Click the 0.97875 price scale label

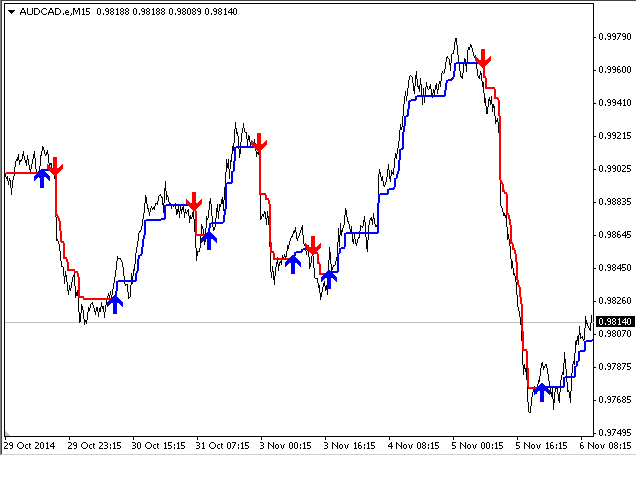615,367
